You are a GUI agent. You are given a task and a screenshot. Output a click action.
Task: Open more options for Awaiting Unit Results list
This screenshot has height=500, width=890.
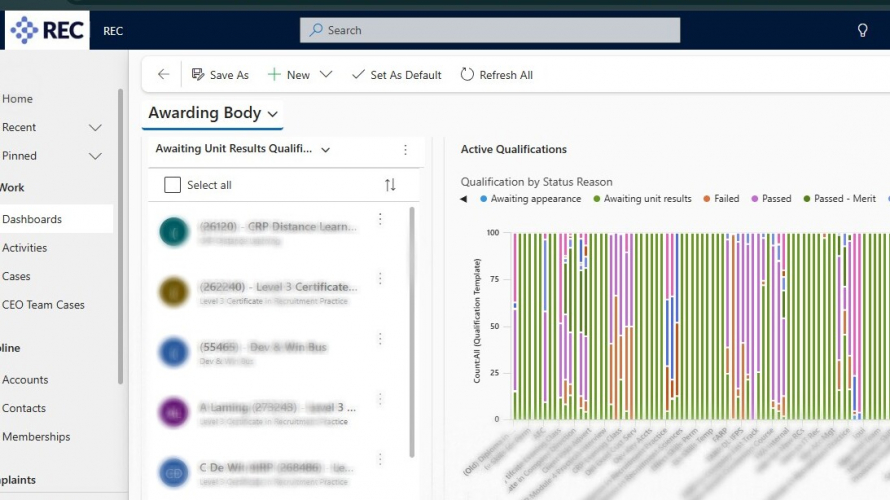pyautogui.click(x=405, y=150)
